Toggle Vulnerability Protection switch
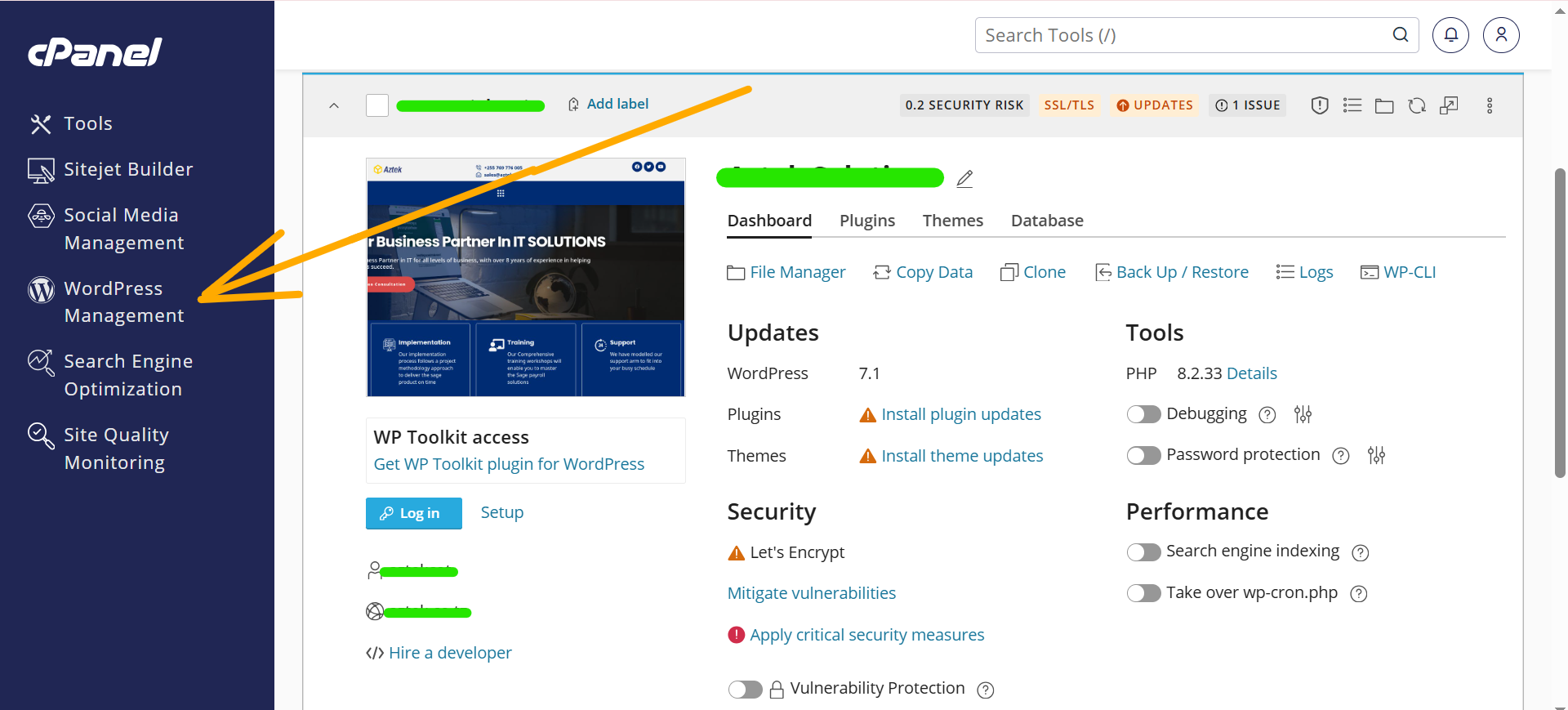Image resolution: width=1568 pixels, height=710 pixels. point(745,690)
